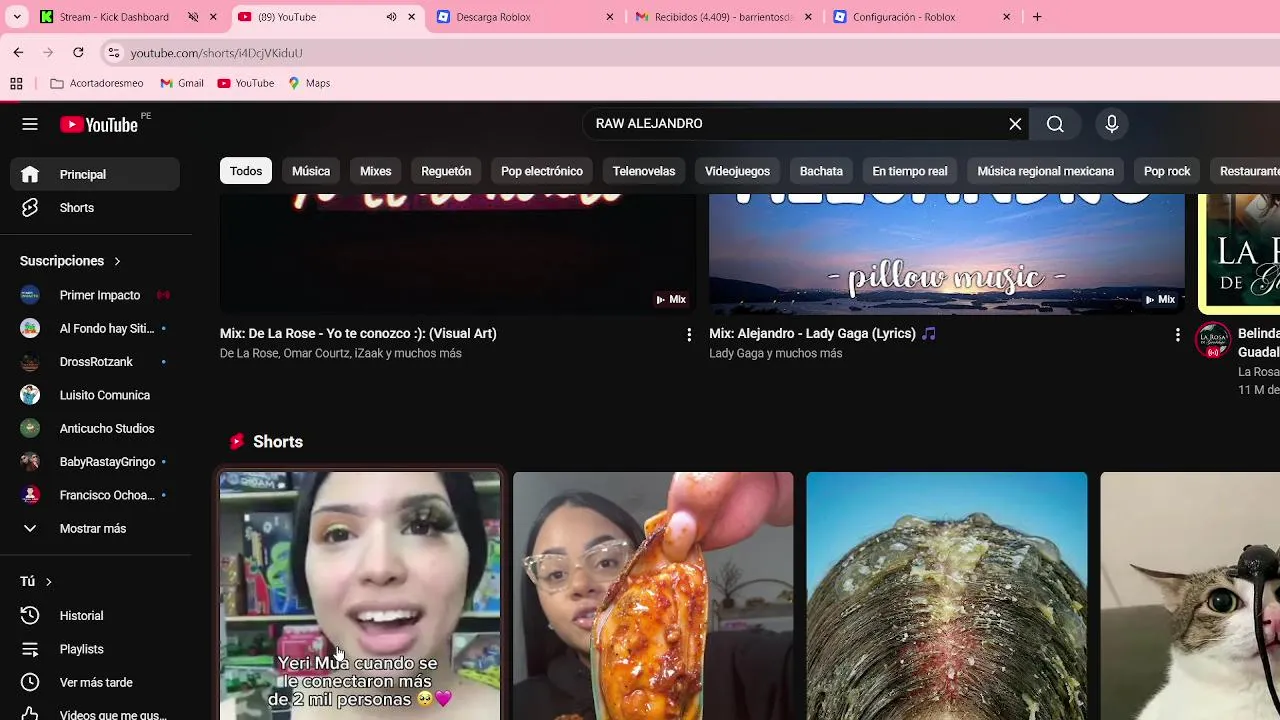1280x720 pixels.
Task: Open the pillow music mix thumbnail
Action: point(947,254)
